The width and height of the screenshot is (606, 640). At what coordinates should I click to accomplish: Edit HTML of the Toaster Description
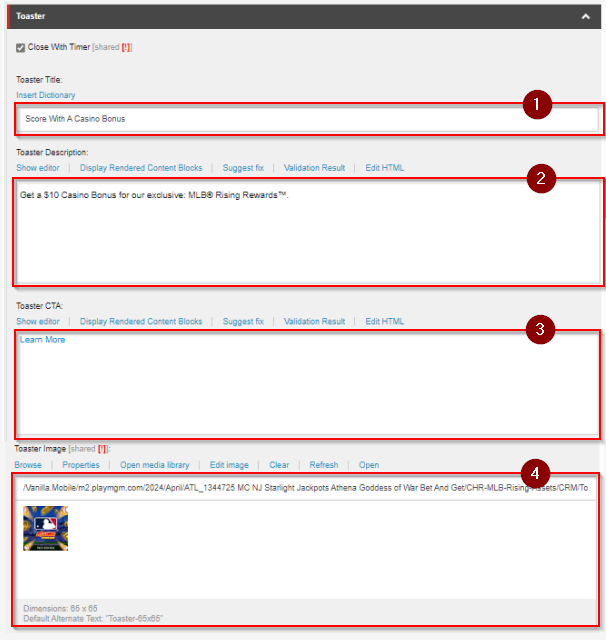[x=384, y=168]
